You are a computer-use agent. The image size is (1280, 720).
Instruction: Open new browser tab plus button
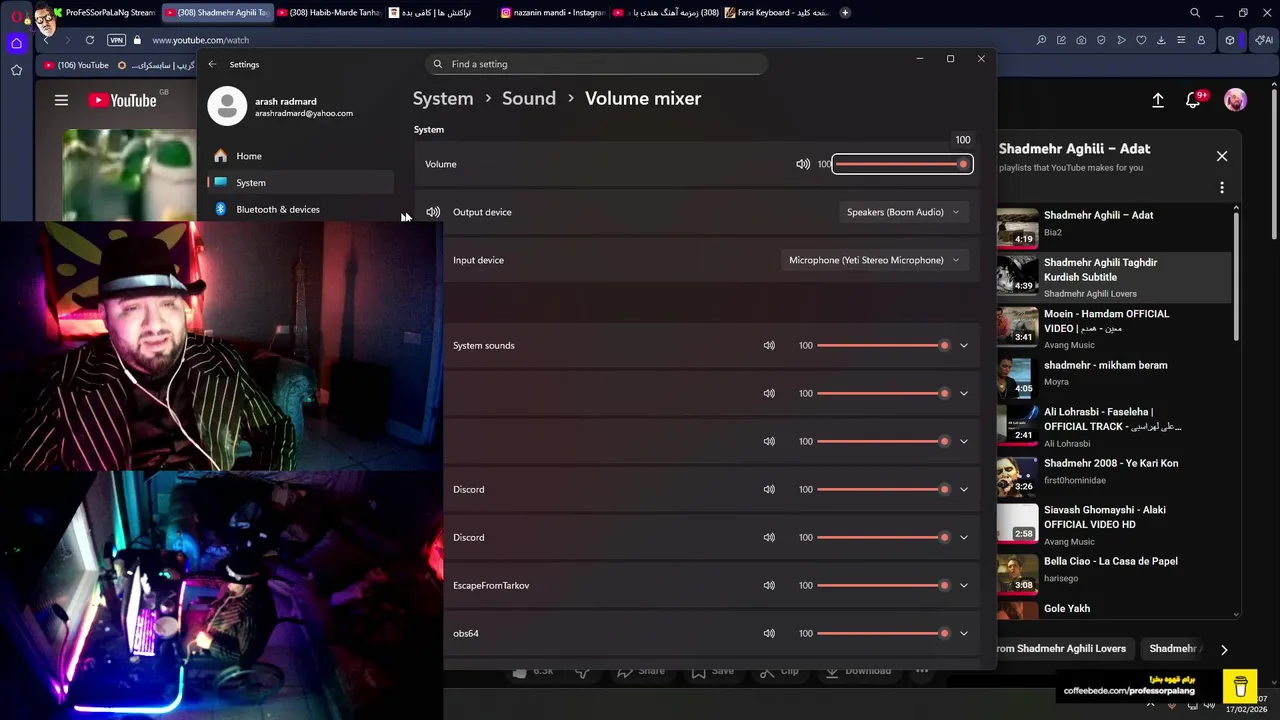point(845,13)
